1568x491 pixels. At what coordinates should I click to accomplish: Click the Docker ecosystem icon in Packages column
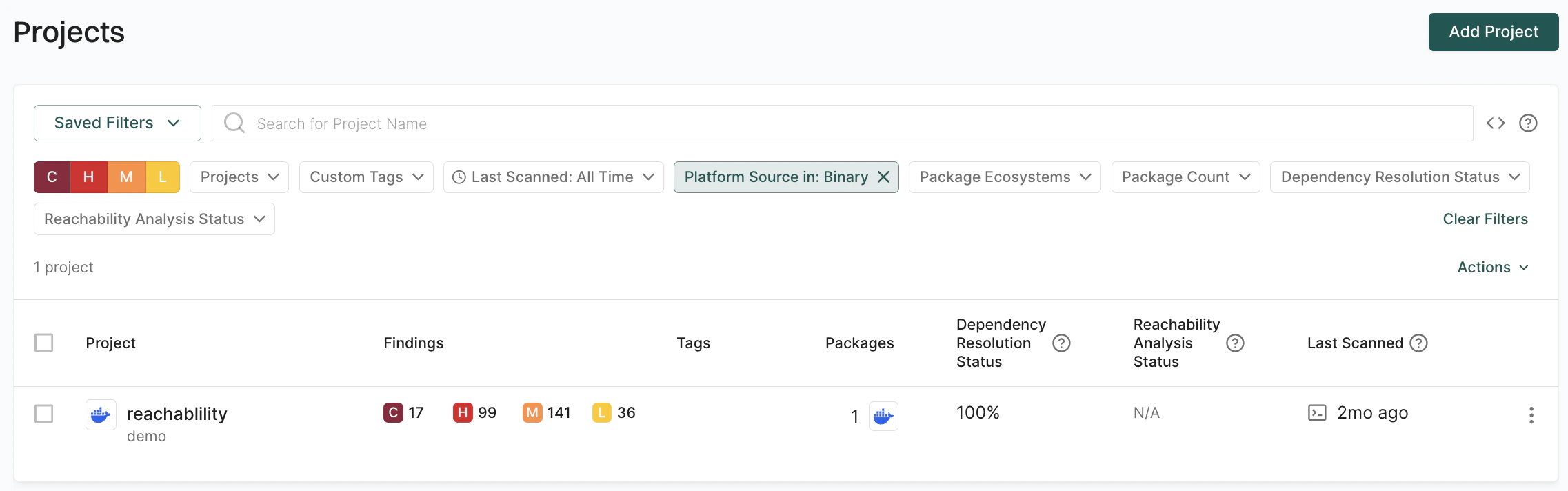tap(883, 416)
